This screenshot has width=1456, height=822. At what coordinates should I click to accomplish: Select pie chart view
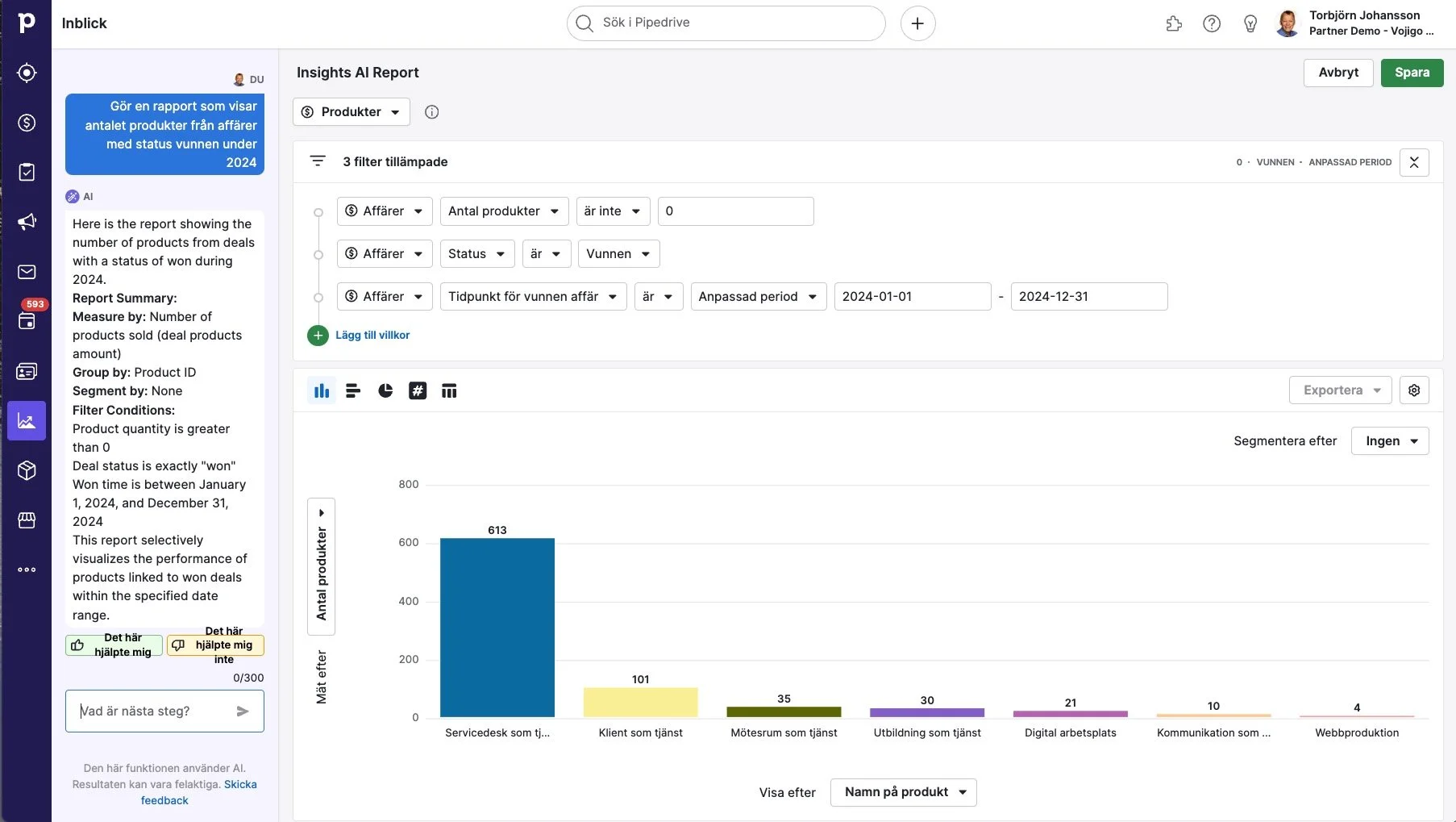coord(385,390)
